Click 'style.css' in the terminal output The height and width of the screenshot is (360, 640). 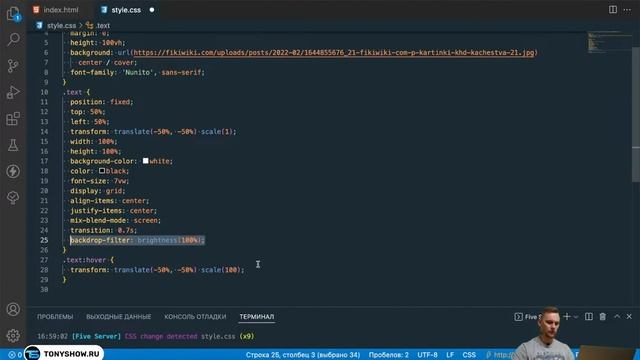point(218,336)
